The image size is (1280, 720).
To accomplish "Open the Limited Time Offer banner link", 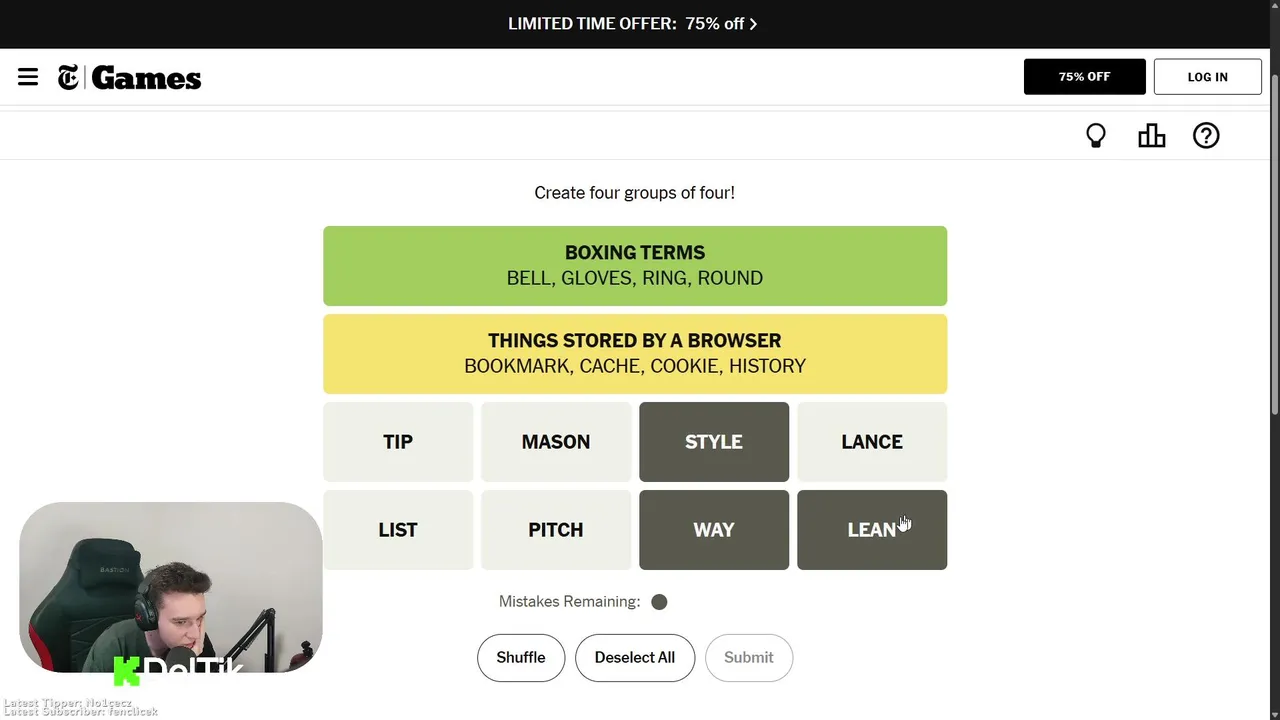I will pyautogui.click(x=633, y=24).
